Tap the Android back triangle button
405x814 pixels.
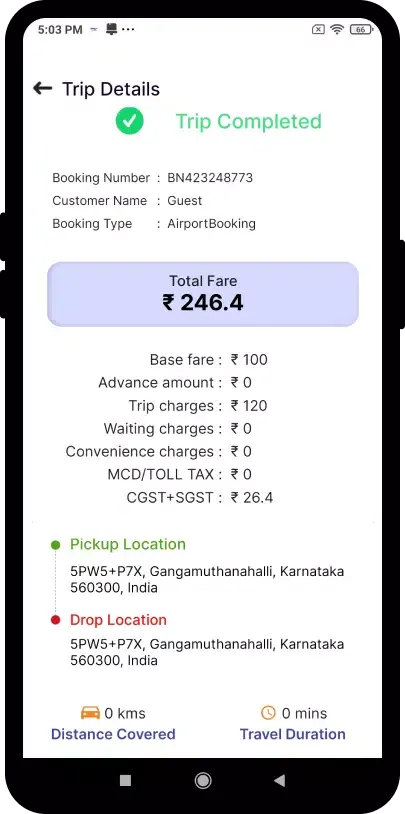[280, 780]
